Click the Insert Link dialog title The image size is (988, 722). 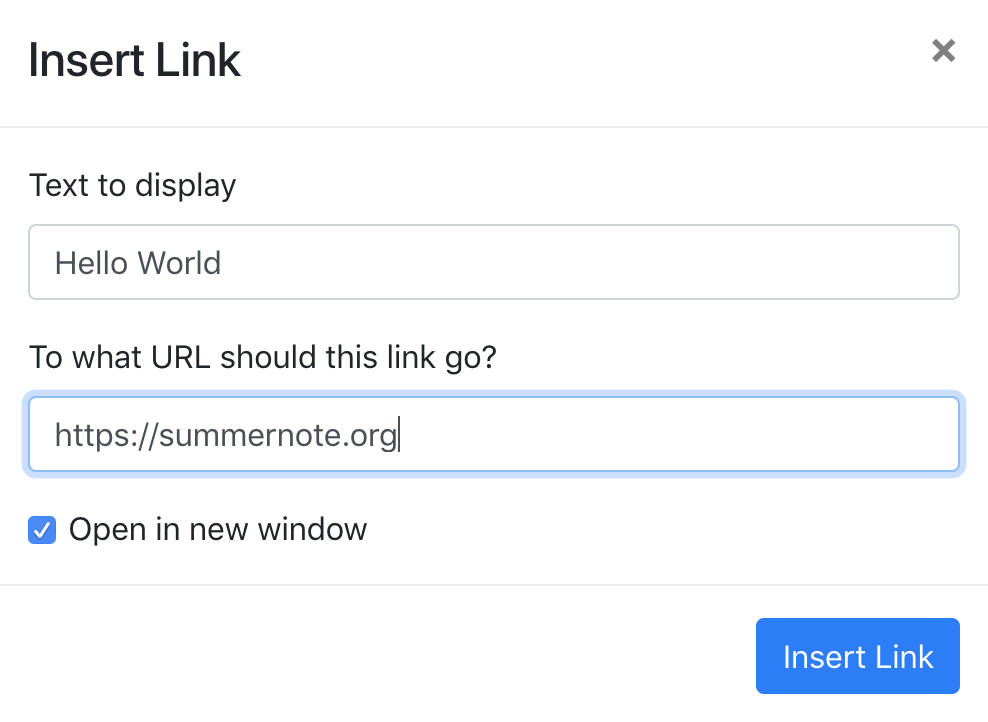(x=135, y=60)
